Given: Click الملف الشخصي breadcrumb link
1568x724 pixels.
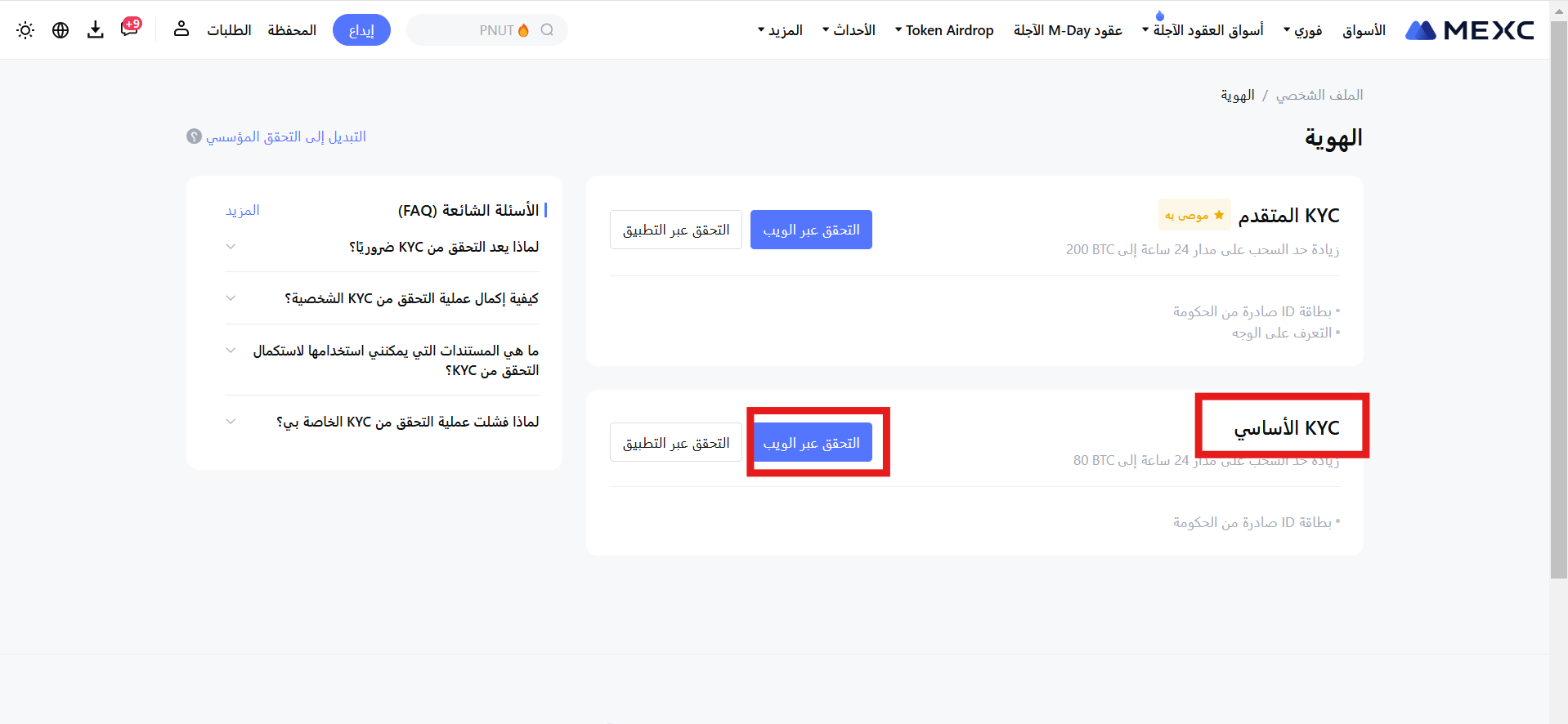Looking at the screenshot, I should tap(1319, 95).
